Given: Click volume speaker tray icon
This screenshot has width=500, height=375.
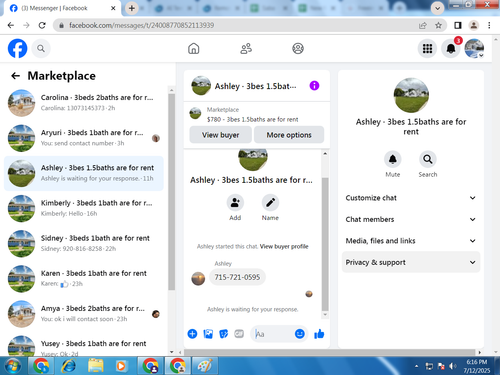Looking at the screenshot, I should tap(453, 366).
